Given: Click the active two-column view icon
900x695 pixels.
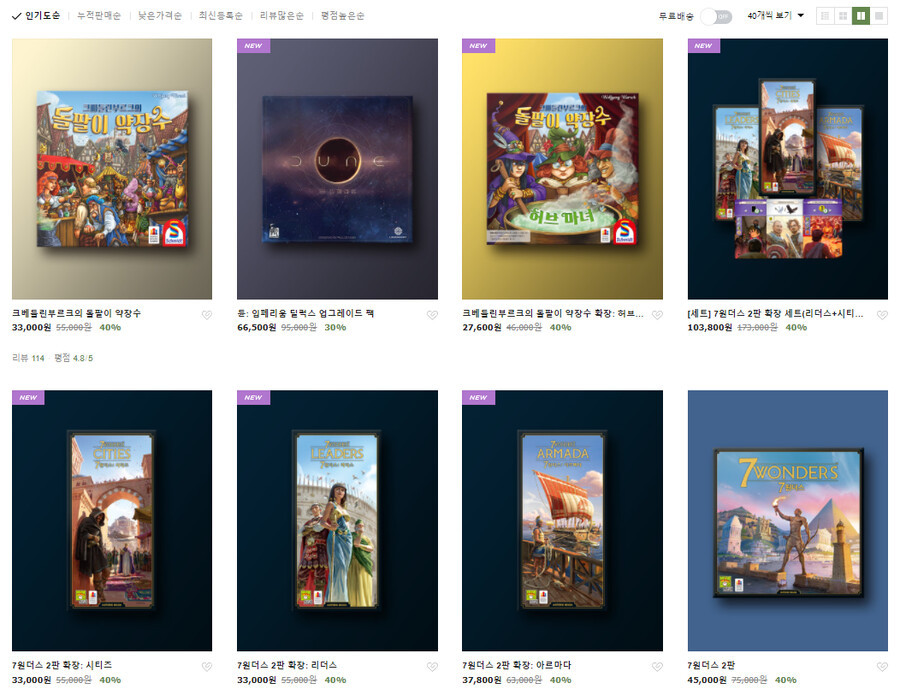Looking at the screenshot, I should [x=861, y=16].
